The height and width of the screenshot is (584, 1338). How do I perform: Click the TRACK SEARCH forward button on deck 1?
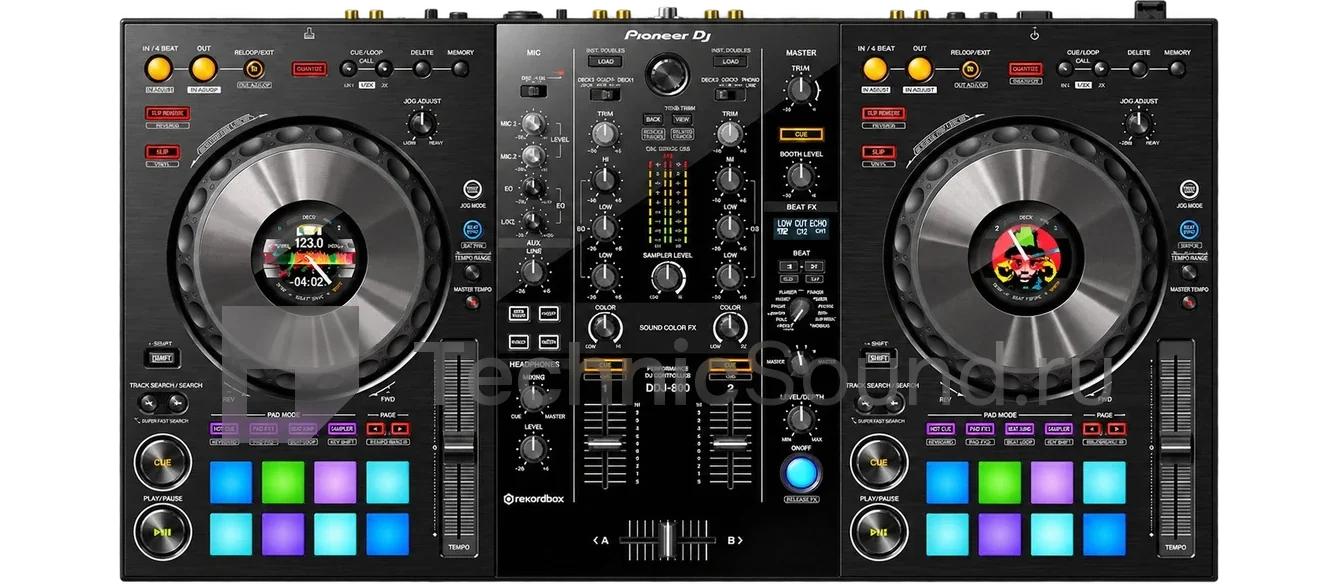click(x=178, y=403)
